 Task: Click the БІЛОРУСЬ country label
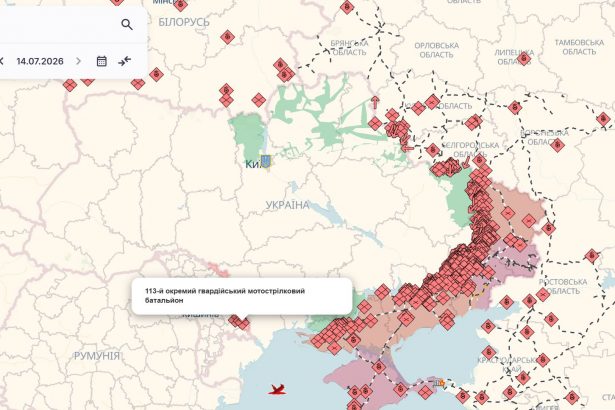coord(184,22)
